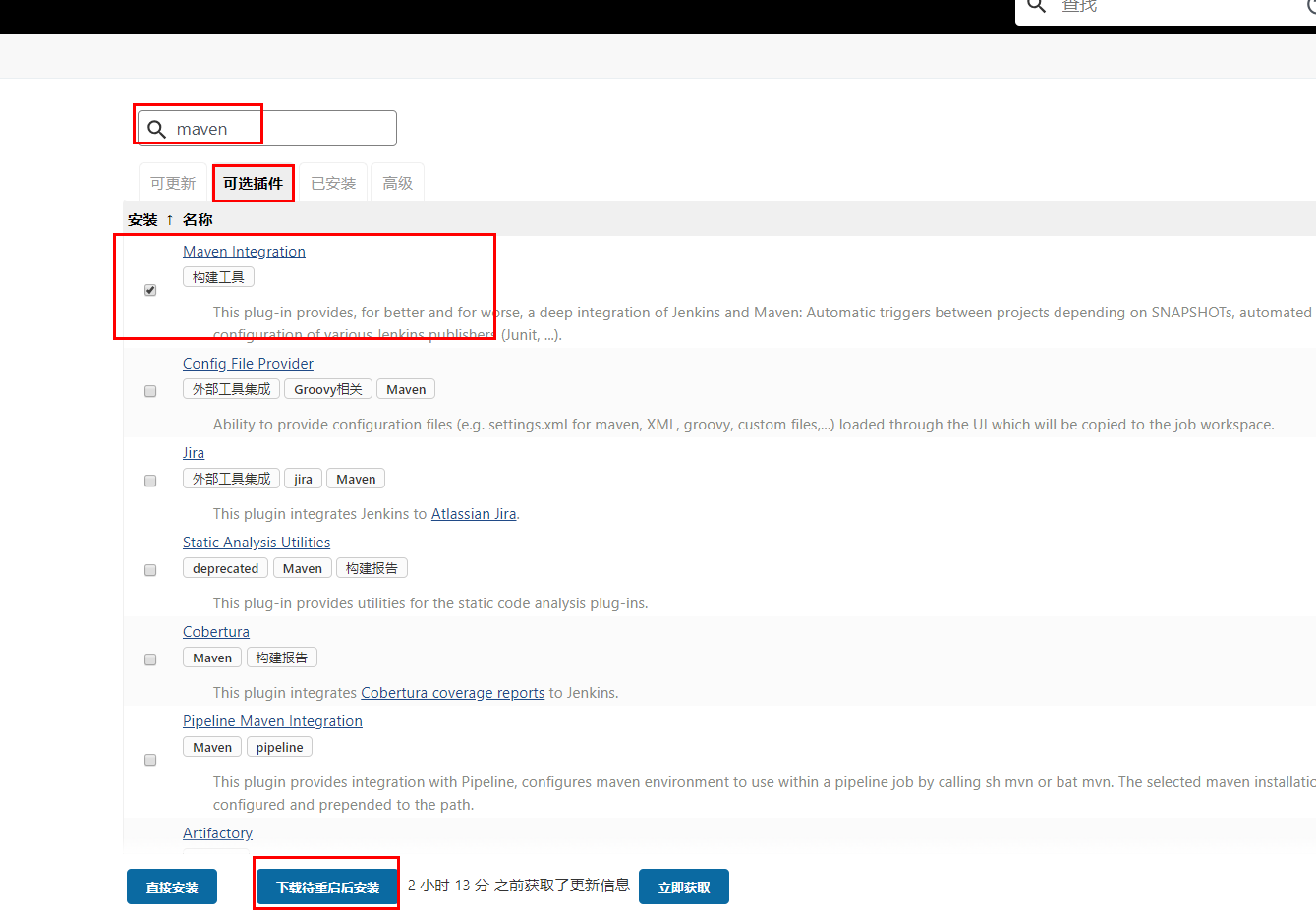Click the magnifier icon in the maven filter box
This screenshot has height=915, width=1316.
pyautogui.click(x=156, y=129)
